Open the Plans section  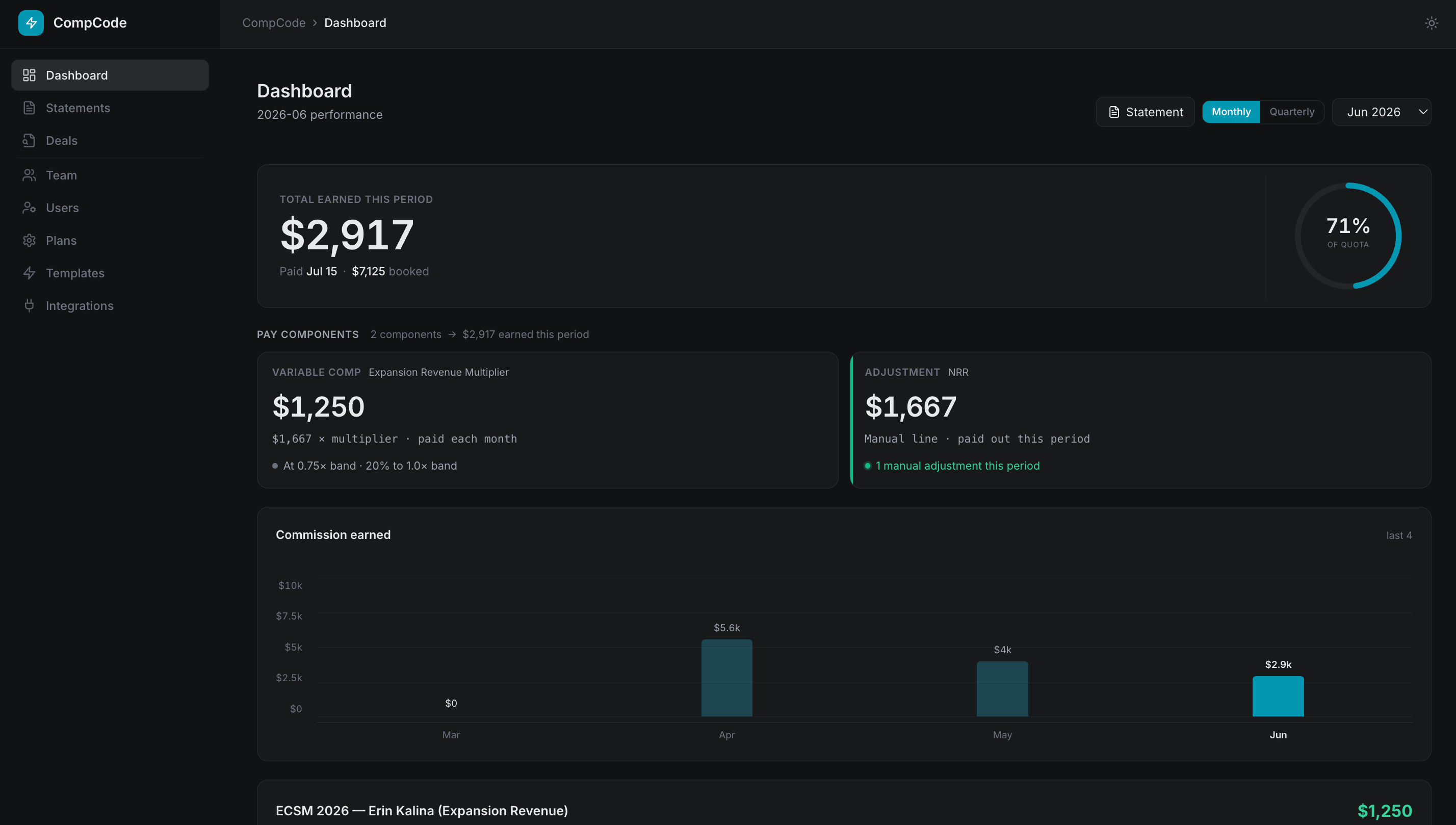(x=110, y=240)
